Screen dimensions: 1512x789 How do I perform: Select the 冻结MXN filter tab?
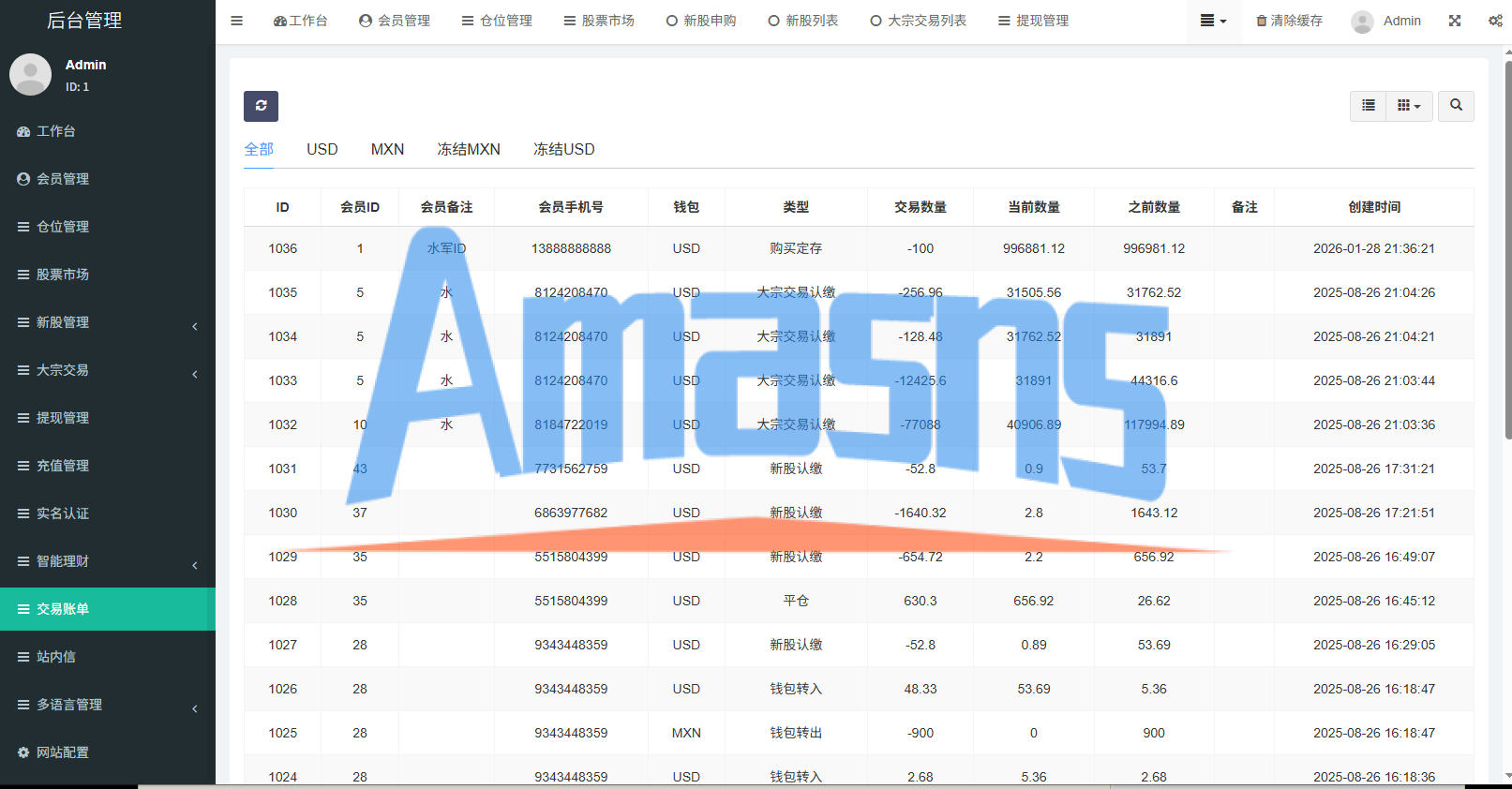coord(469,149)
